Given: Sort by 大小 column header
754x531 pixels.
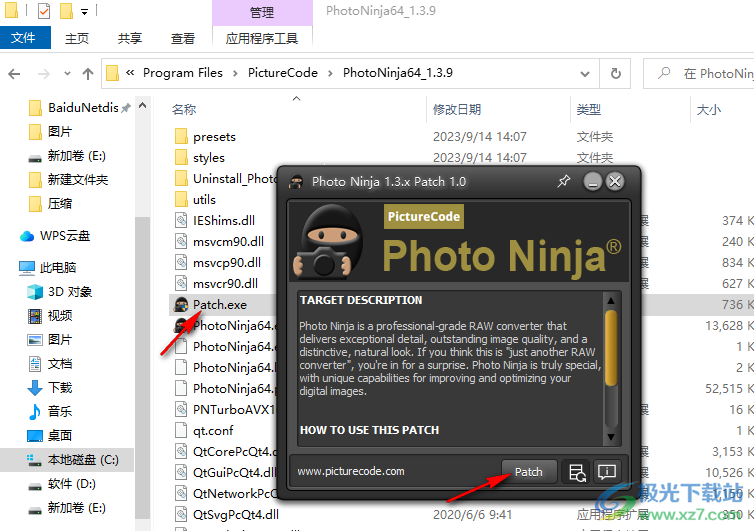Looking at the screenshot, I should click(x=709, y=110).
